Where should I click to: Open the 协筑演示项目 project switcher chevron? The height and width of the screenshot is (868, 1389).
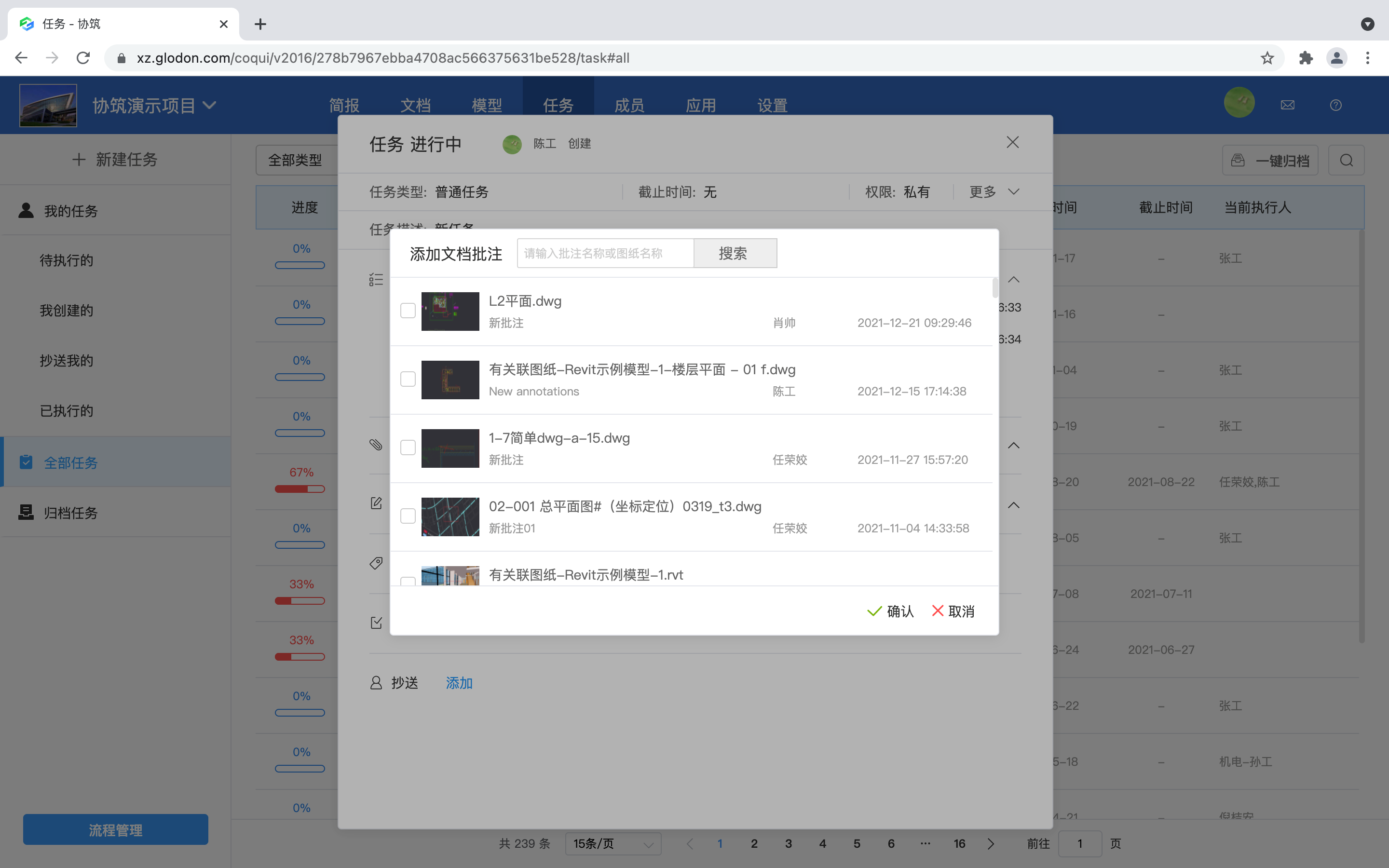pos(211,105)
